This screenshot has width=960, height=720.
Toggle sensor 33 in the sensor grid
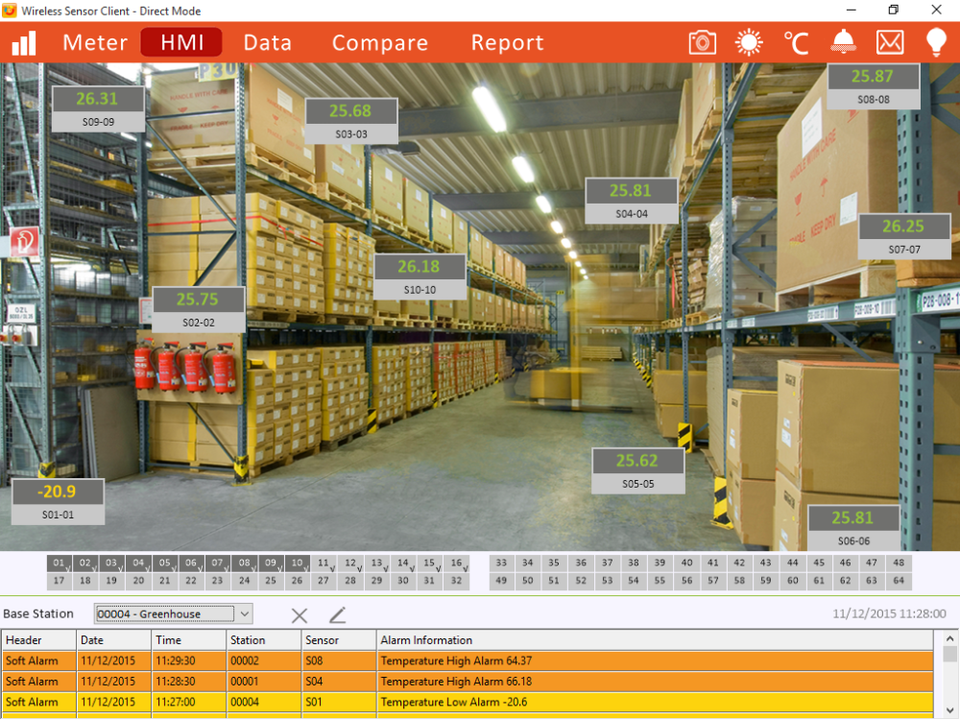[501, 564]
